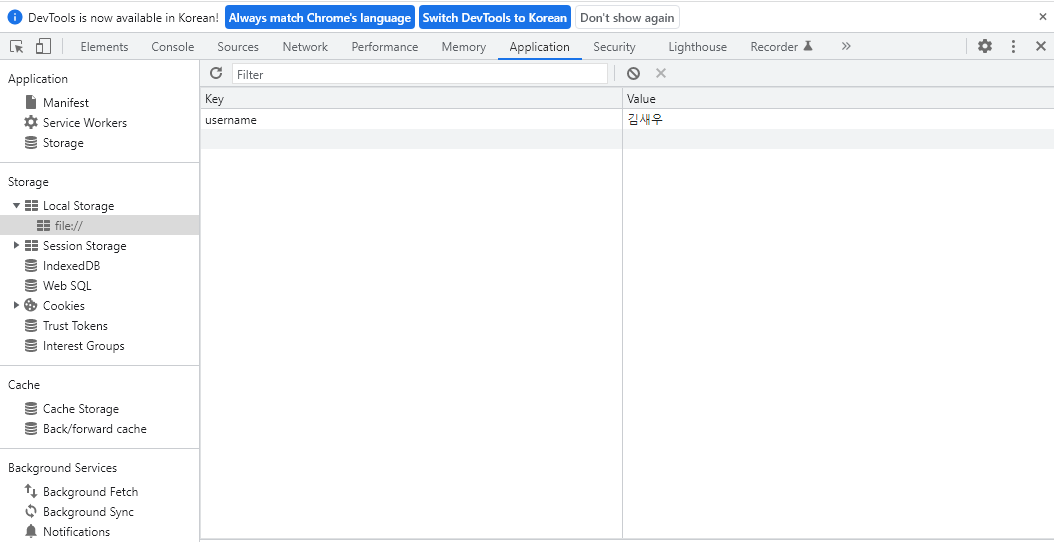The image size is (1054, 542).
Task: Select the file:// label under Local Storage
Action: point(69,226)
